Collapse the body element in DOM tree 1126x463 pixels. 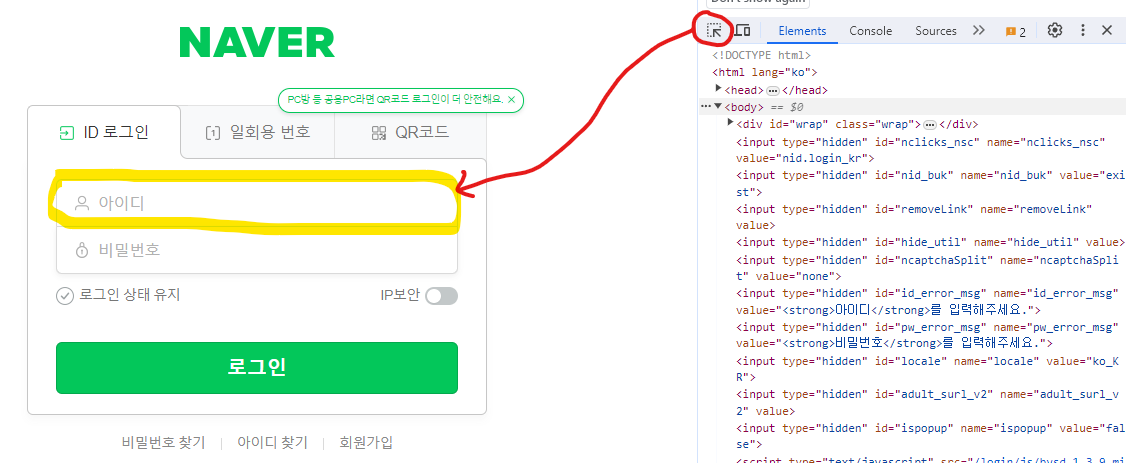pos(717,106)
